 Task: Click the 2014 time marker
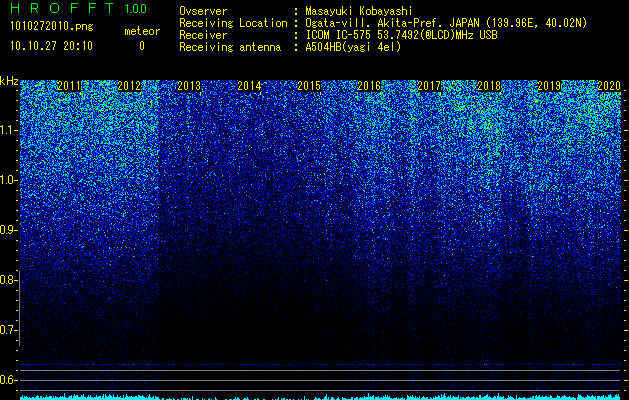click(249, 86)
